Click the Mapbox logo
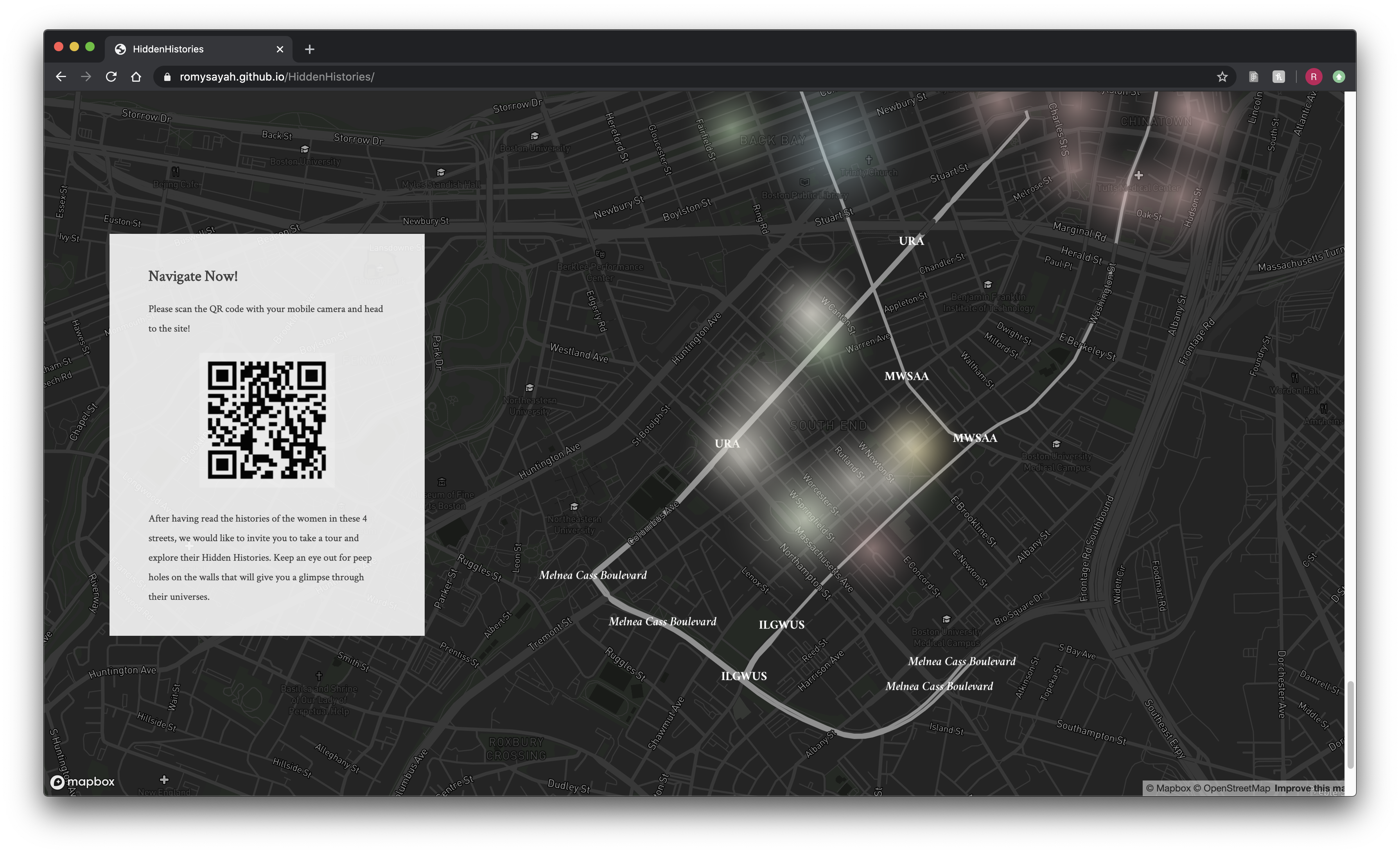 point(83,782)
